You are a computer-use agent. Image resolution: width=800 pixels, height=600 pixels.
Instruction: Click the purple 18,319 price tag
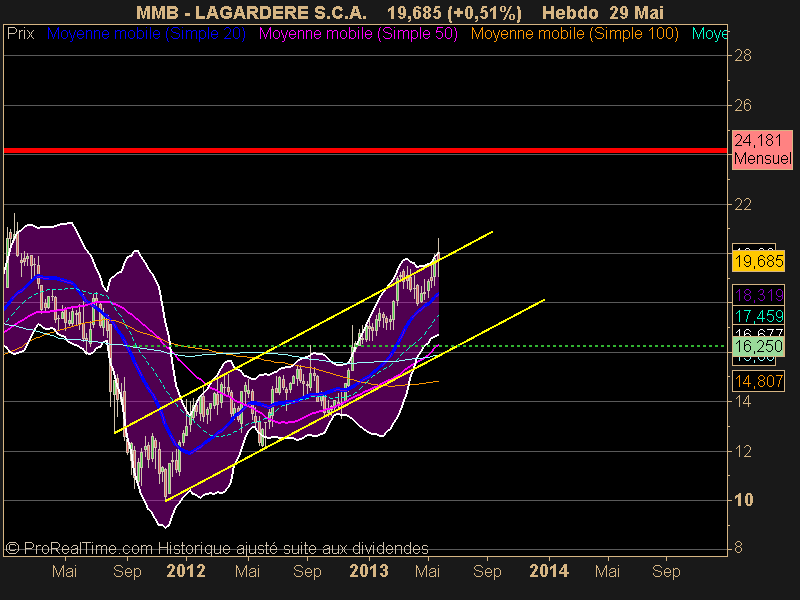(x=759, y=295)
